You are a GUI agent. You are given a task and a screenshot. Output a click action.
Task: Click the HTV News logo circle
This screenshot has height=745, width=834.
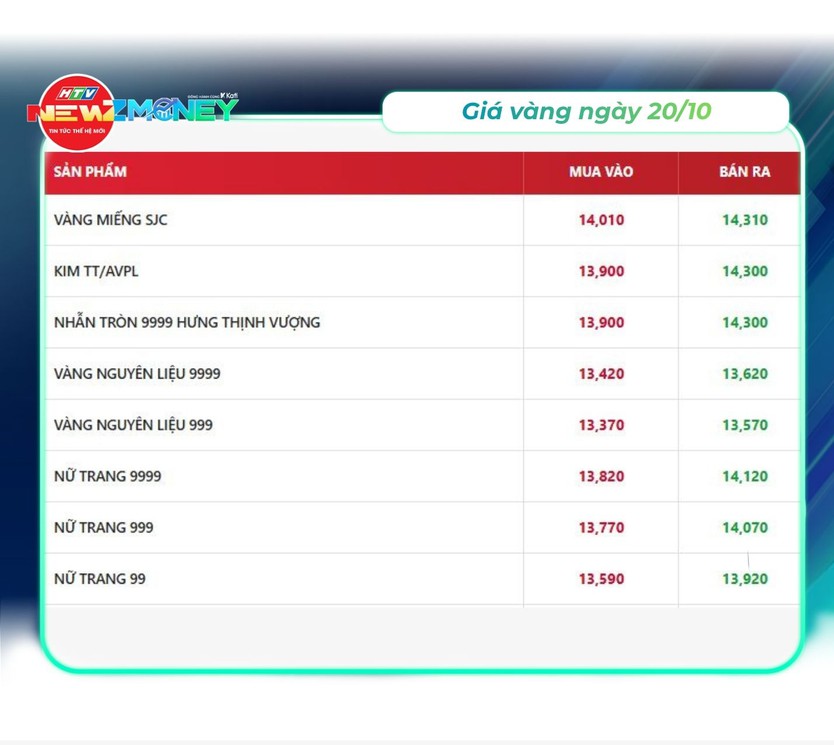(x=78, y=112)
